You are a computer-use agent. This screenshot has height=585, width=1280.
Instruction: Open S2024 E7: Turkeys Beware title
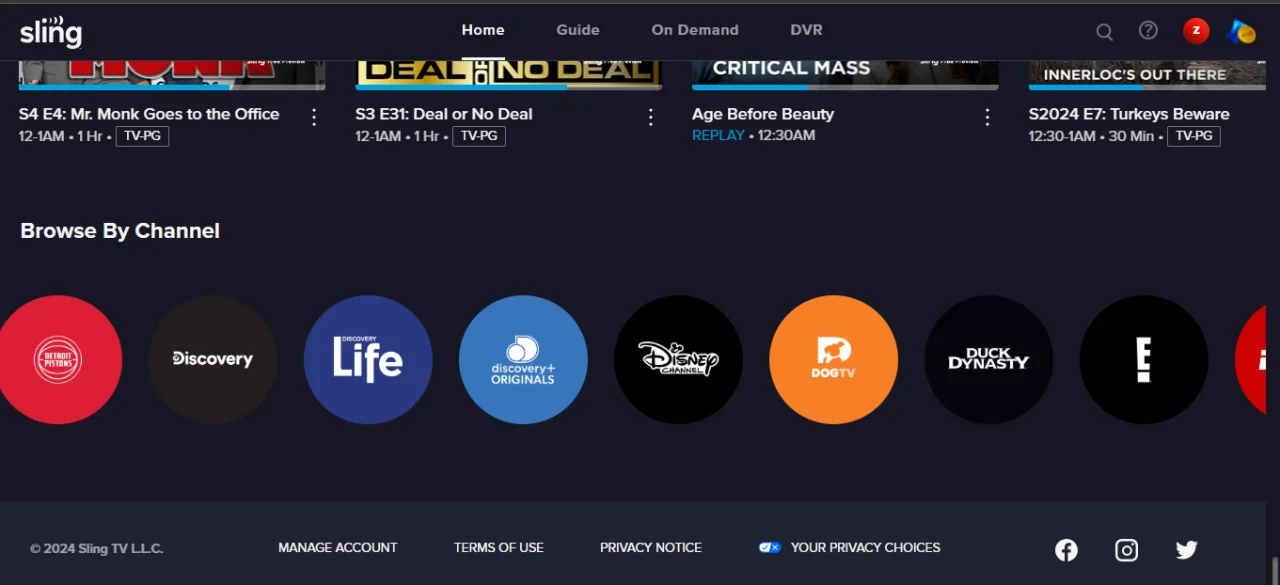tap(1129, 114)
